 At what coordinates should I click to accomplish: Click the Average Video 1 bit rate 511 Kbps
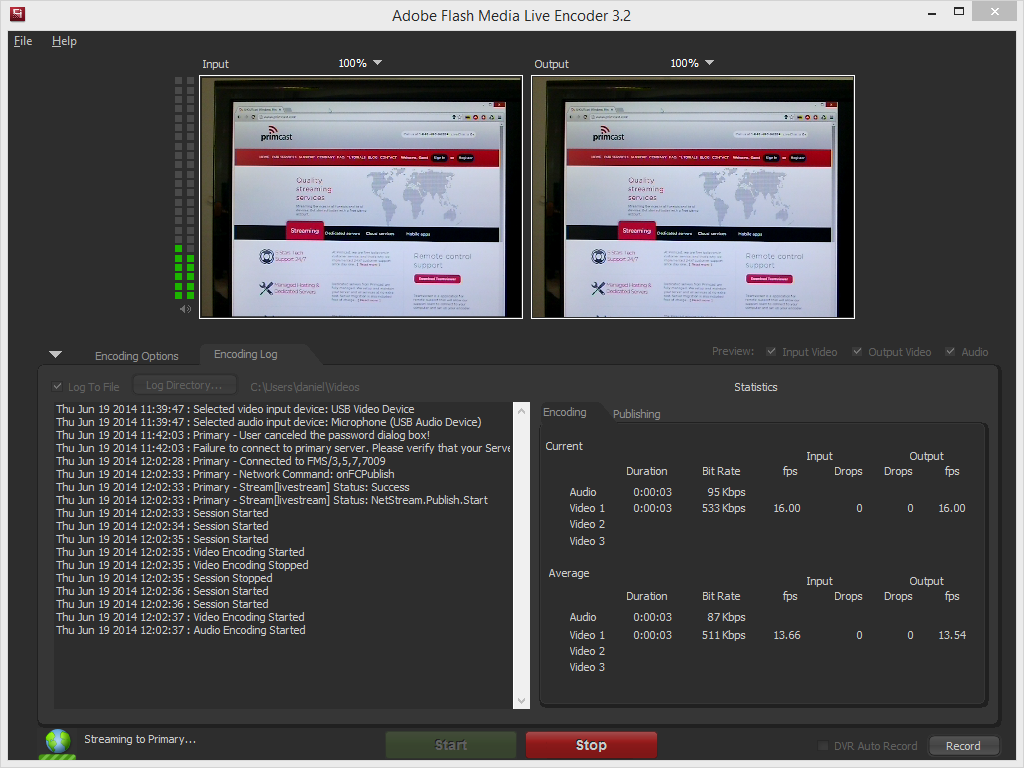(724, 635)
